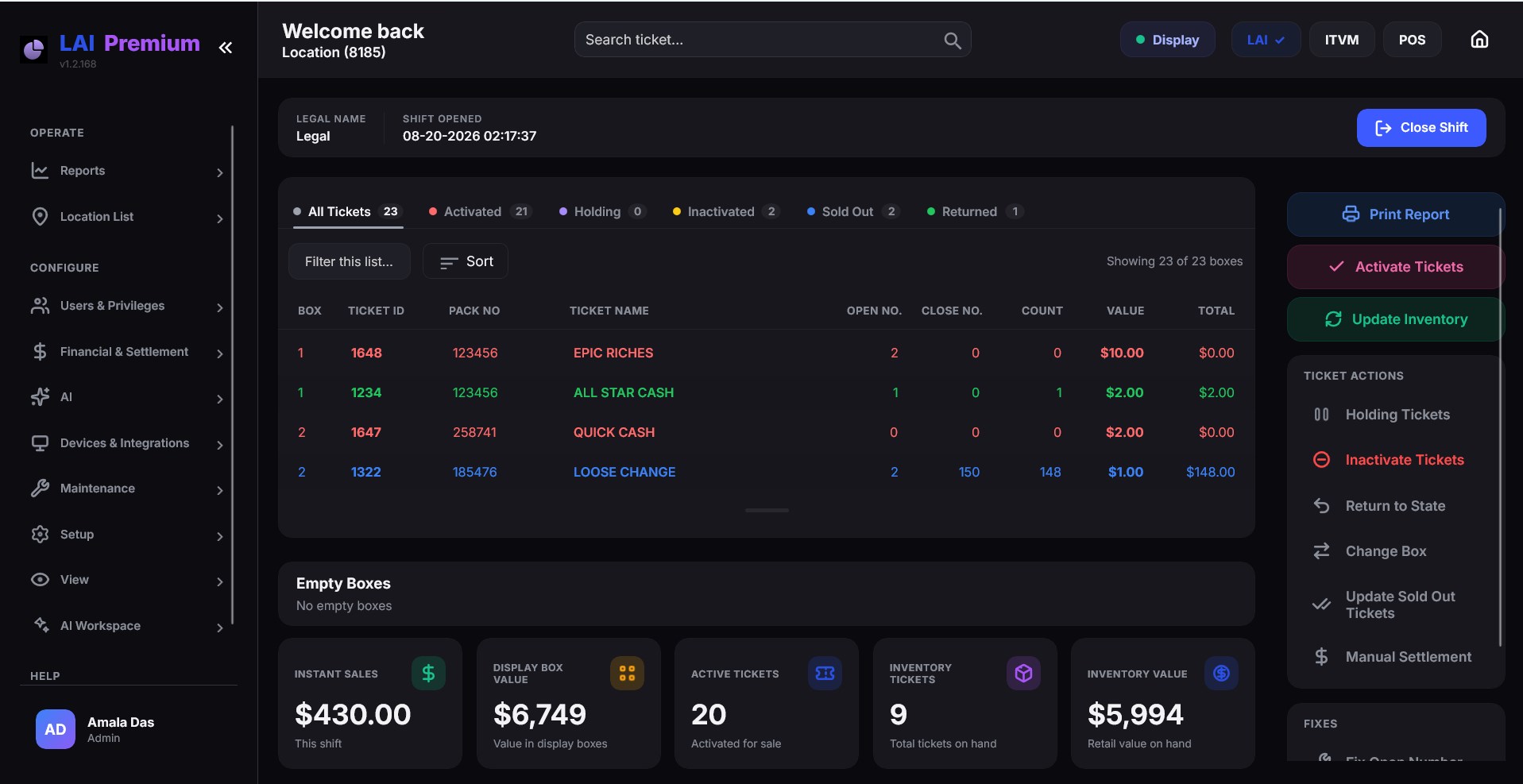Click the Update Inventory button
The image size is (1523, 784).
(1395, 319)
